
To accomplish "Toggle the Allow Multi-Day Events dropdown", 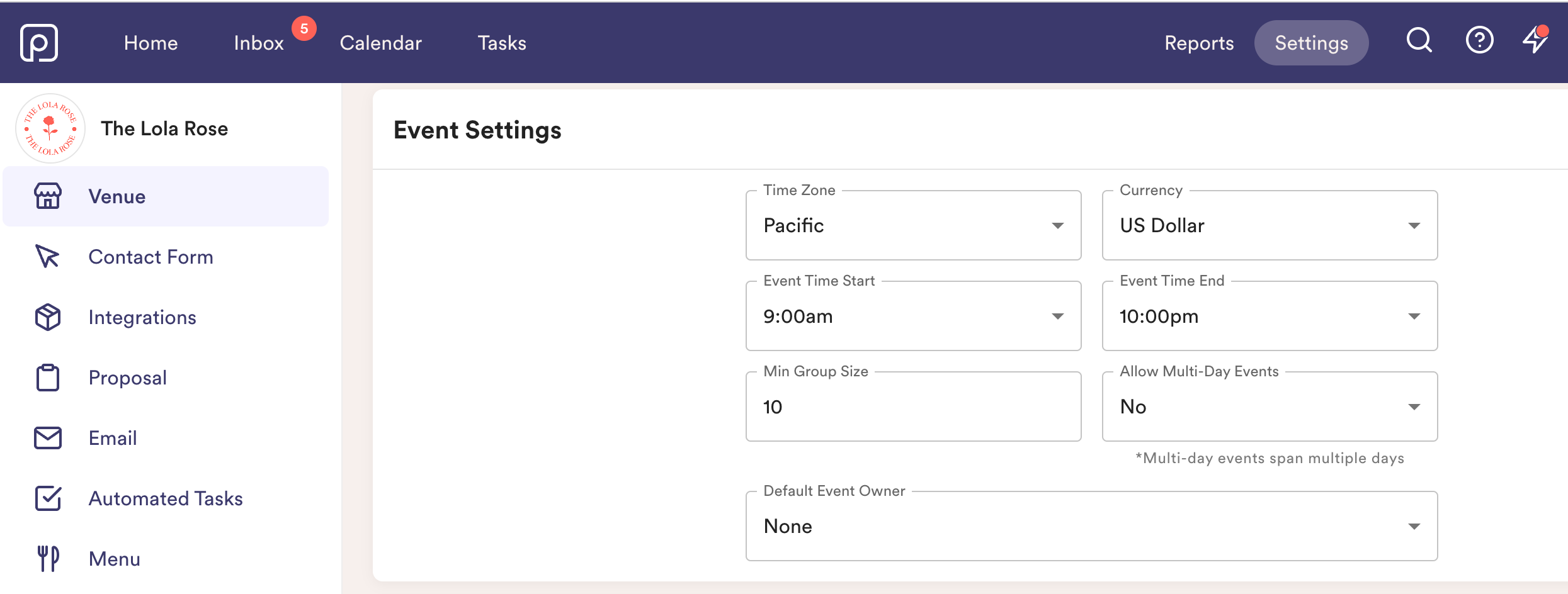I will point(1270,407).
